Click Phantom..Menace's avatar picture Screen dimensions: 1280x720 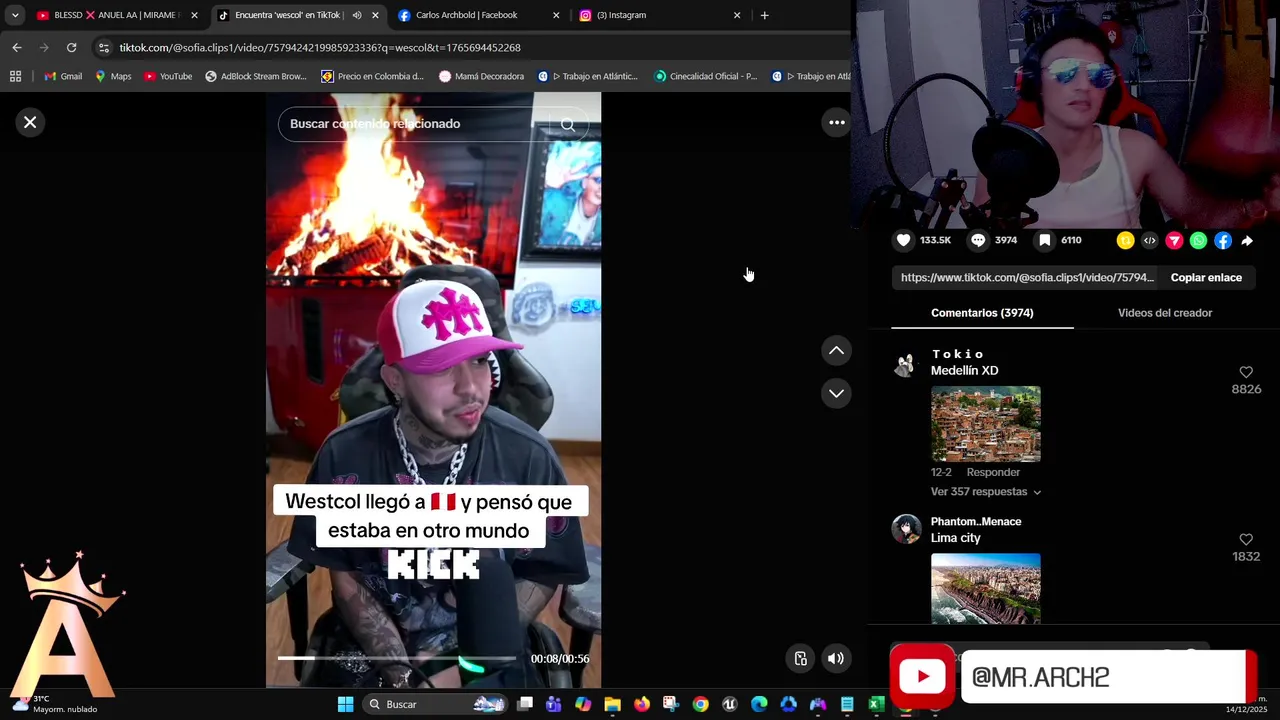click(906, 529)
